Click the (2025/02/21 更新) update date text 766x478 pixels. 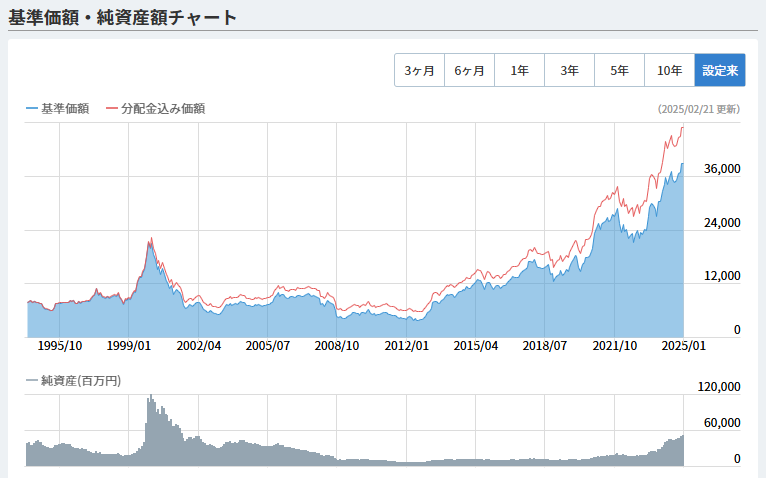click(699, 109)
